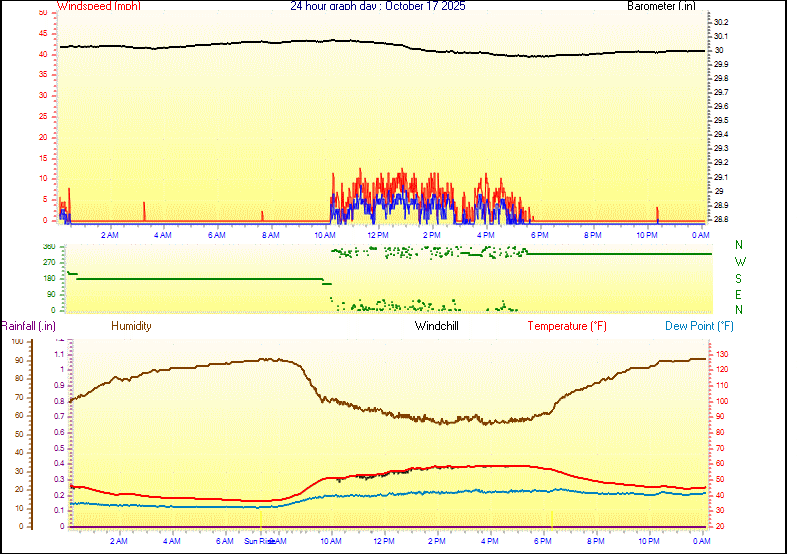Click the S compass direction letter
The width and height of the screenshot is (798, 554).
[739, 278]
